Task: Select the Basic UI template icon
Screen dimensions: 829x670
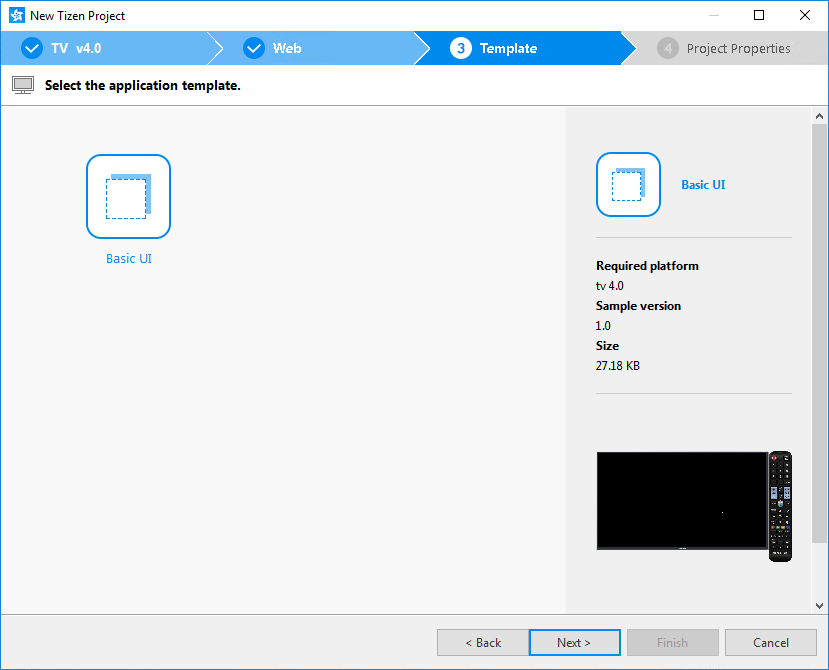Action: pos(128,196)
